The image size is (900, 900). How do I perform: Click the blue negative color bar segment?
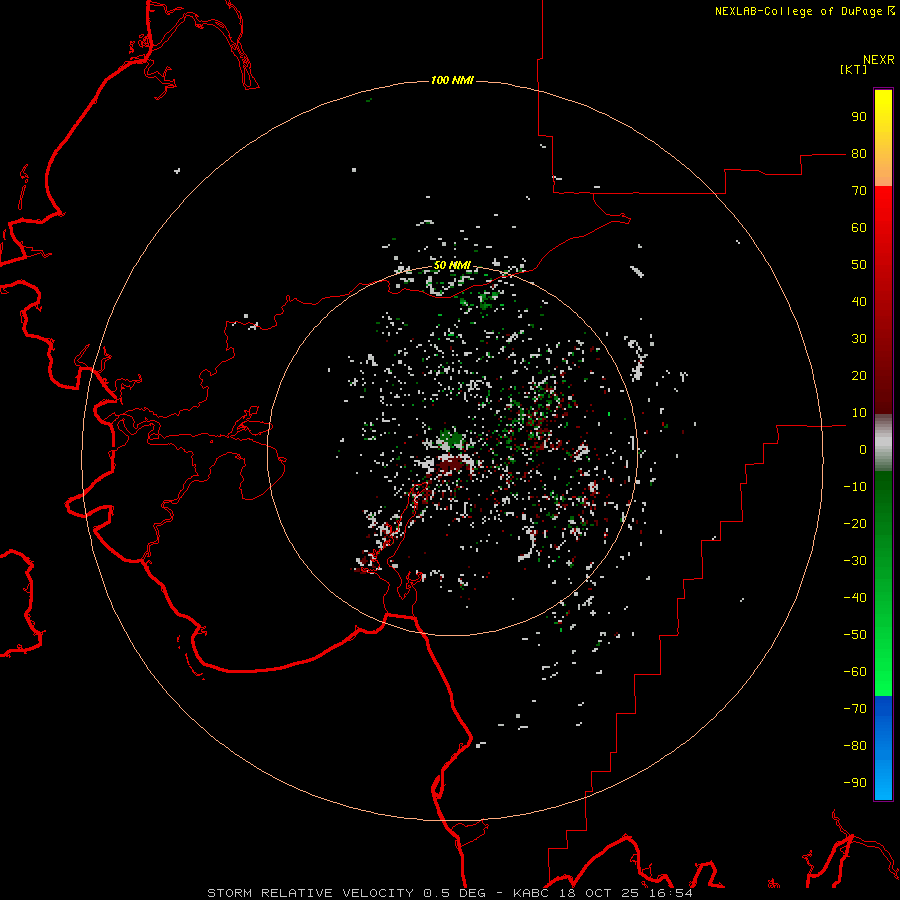(883, 748)
